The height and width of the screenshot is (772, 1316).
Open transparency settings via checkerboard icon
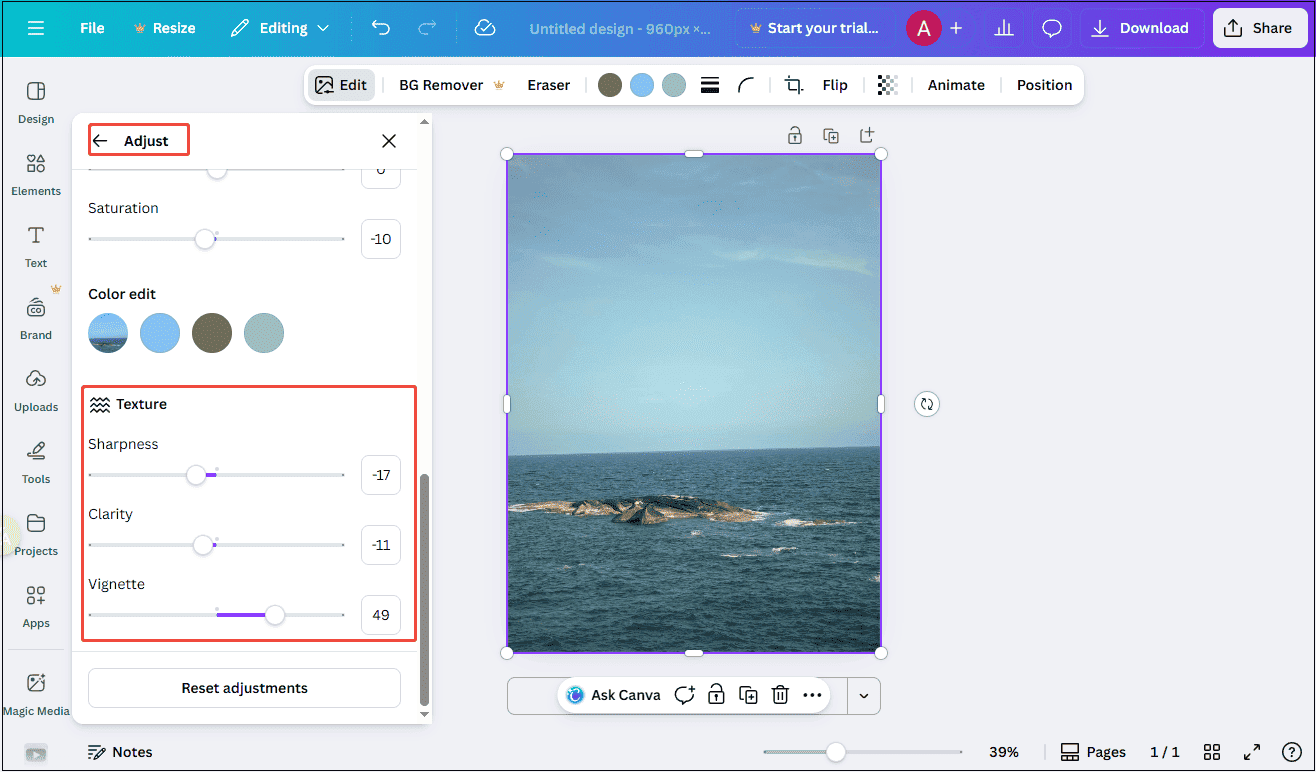(888, 85)
